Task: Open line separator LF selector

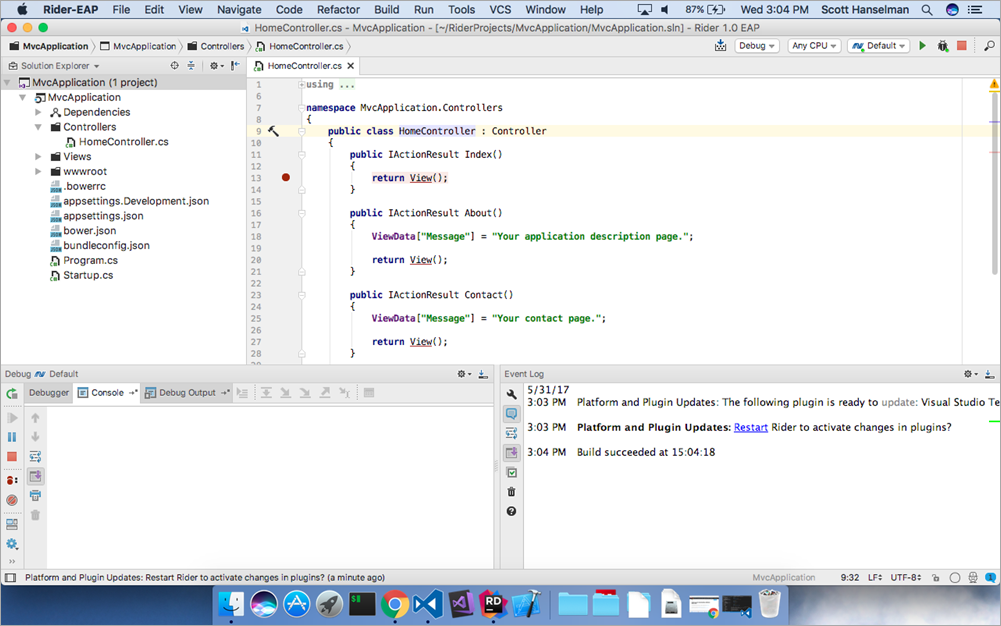Action: click(x=875, y=578)
